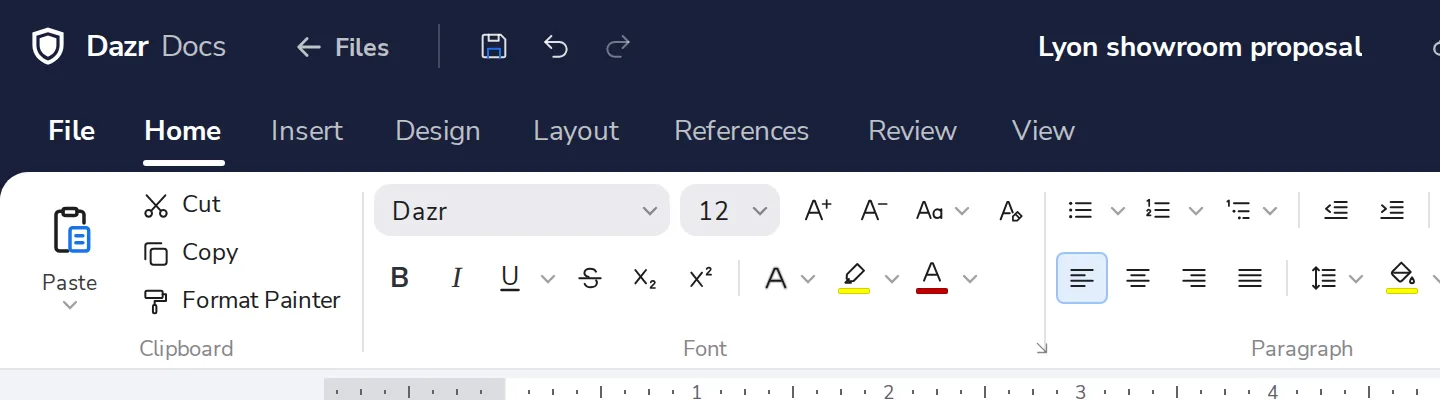Toggle italic formatting

(457, 278)
